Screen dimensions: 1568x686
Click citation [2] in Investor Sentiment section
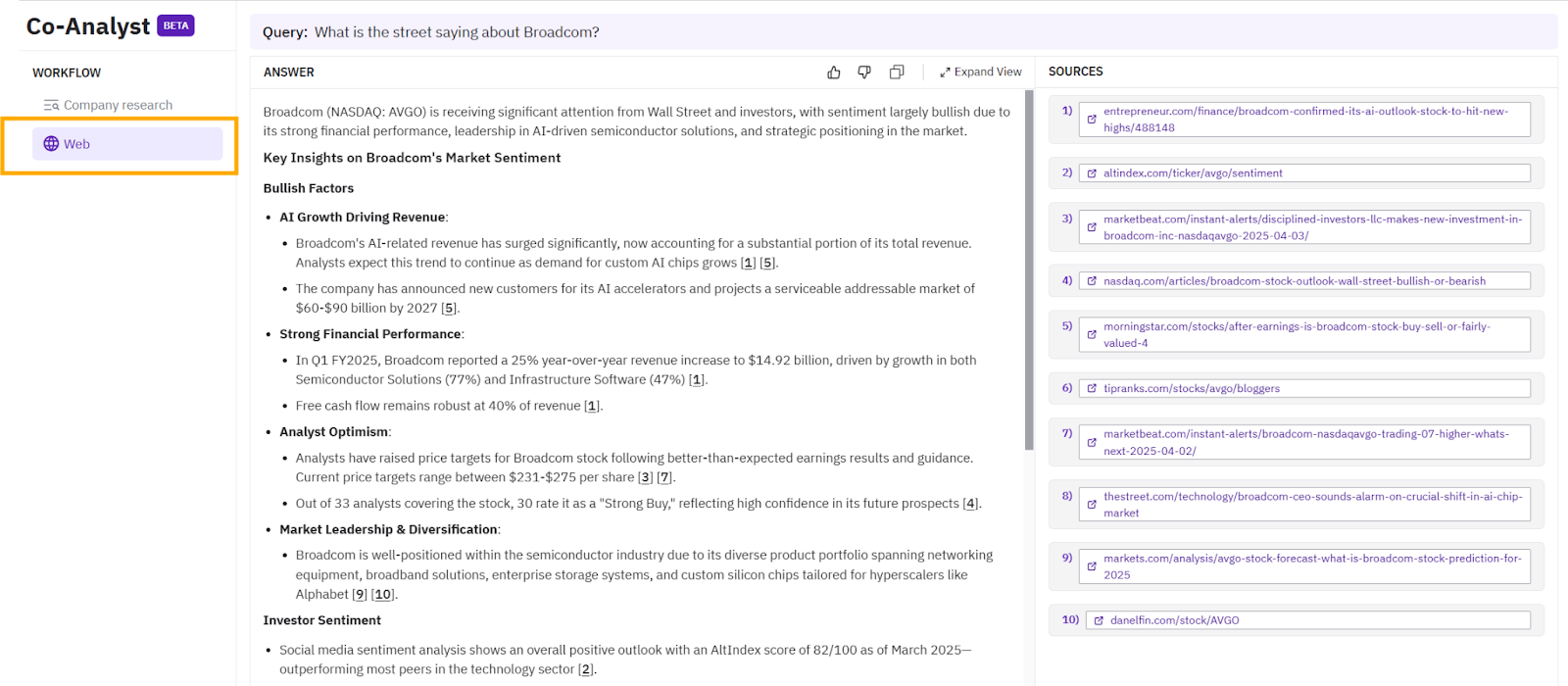(586, 669)
